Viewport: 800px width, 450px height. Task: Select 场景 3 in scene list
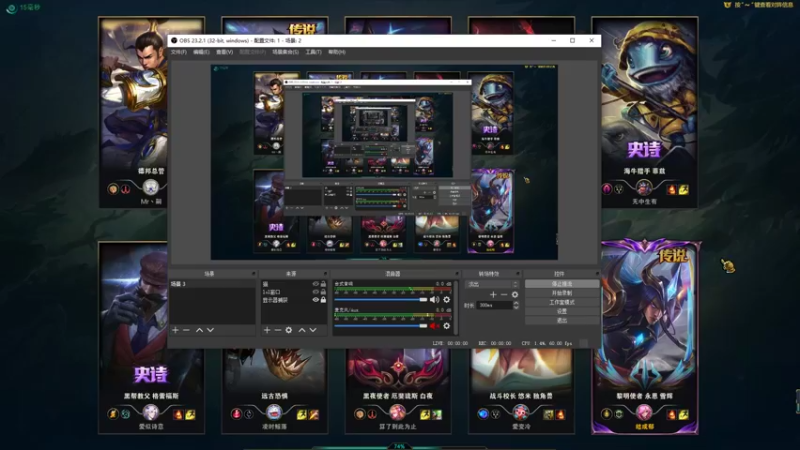(x=212, y=284)
